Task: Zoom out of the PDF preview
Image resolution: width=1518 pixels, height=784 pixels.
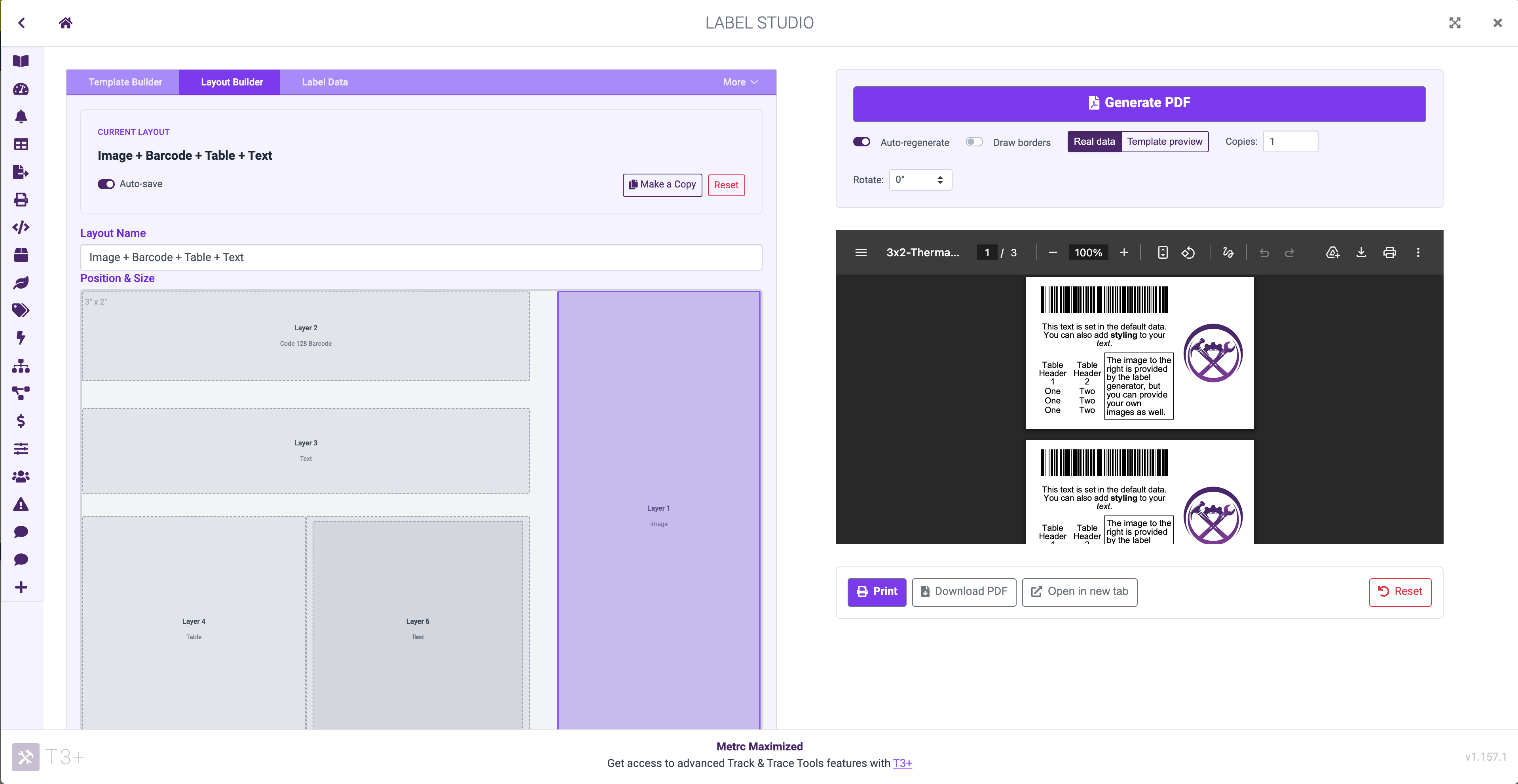Action: pos(1053,253)
